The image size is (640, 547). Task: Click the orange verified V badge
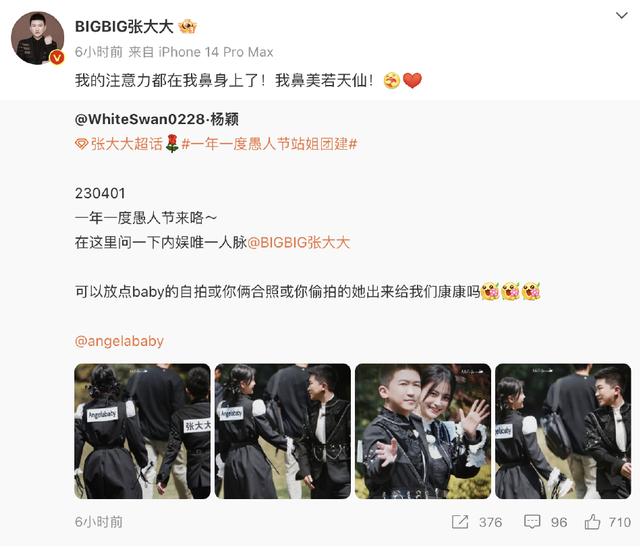click(57, 58)
